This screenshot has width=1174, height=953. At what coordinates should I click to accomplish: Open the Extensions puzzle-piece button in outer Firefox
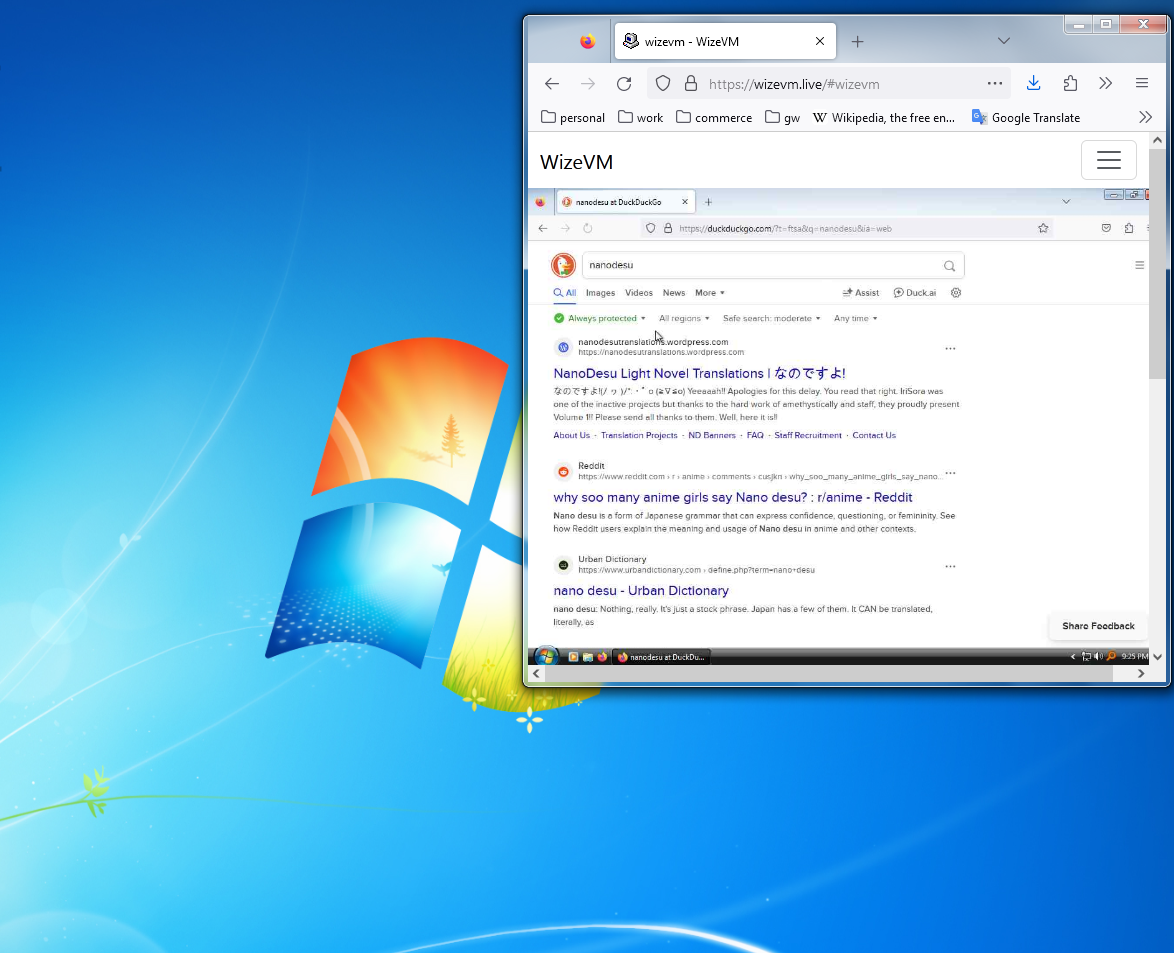pos(1070,84)
